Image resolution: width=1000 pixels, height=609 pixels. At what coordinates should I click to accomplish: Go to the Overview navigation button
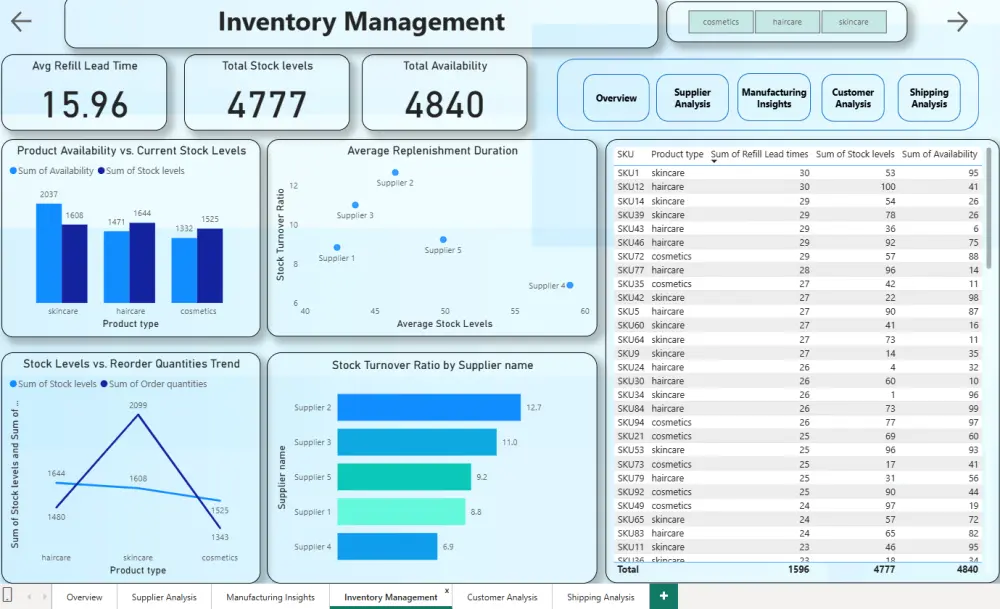(616, 98)
